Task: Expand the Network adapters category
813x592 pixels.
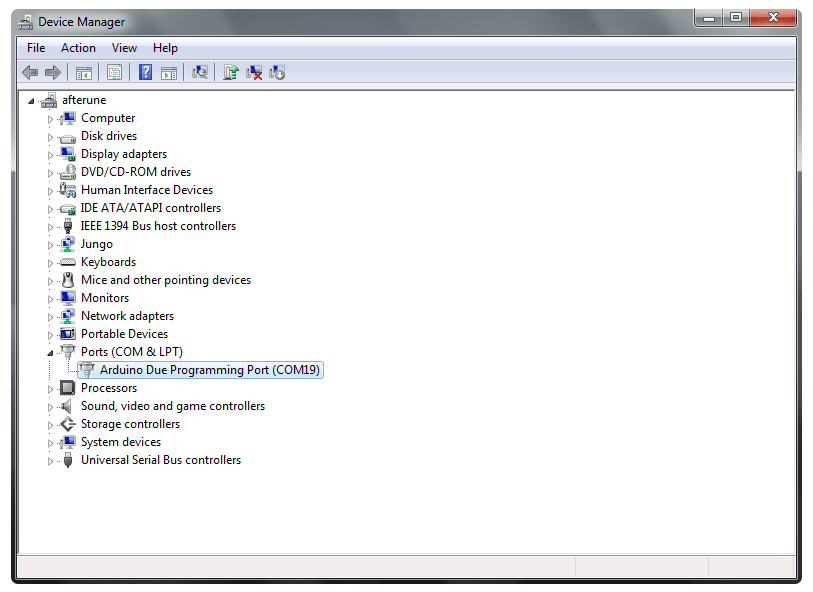Action: point(50,317)
